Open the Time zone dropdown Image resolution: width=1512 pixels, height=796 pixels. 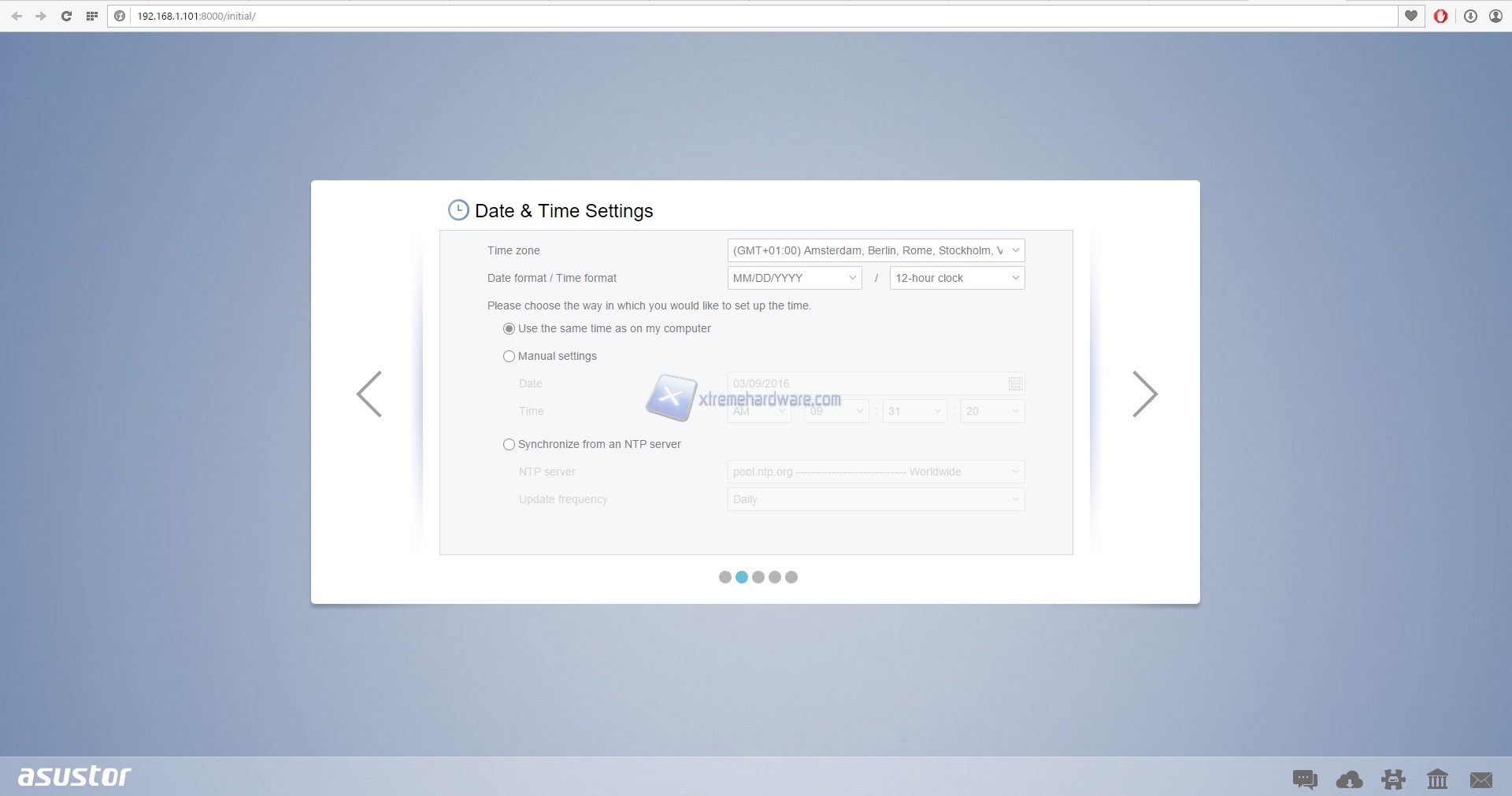(x=876, y=250)
